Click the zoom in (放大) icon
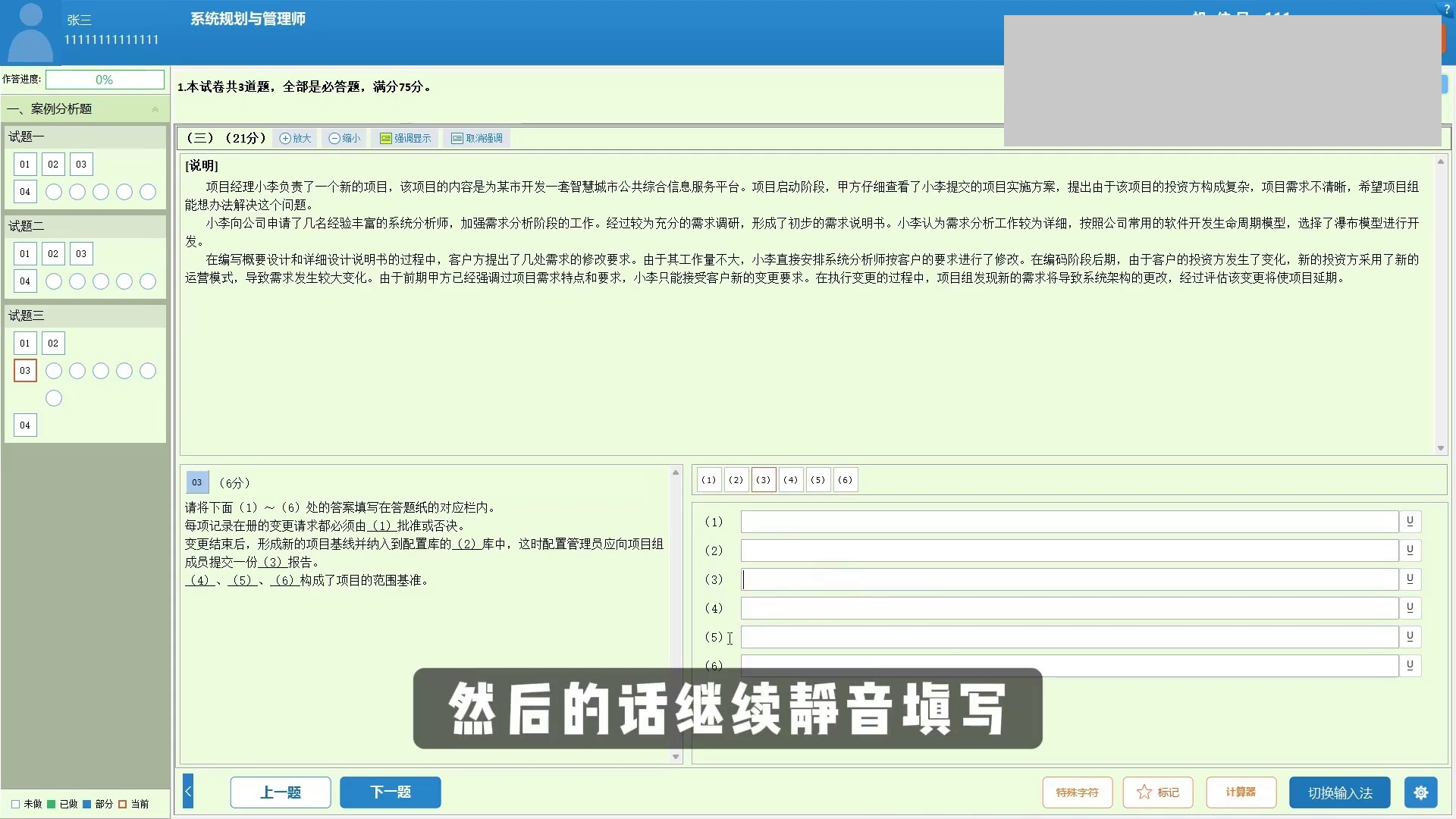 pyautogui.click(x=295, y=138)
